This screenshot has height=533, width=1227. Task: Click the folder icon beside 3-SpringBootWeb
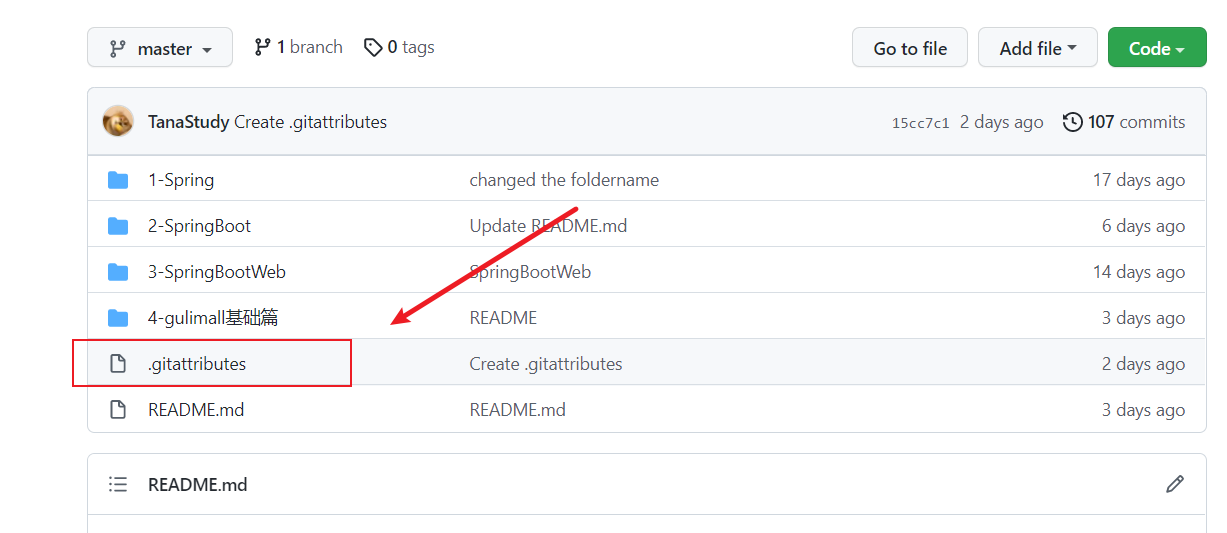[118, 272]
